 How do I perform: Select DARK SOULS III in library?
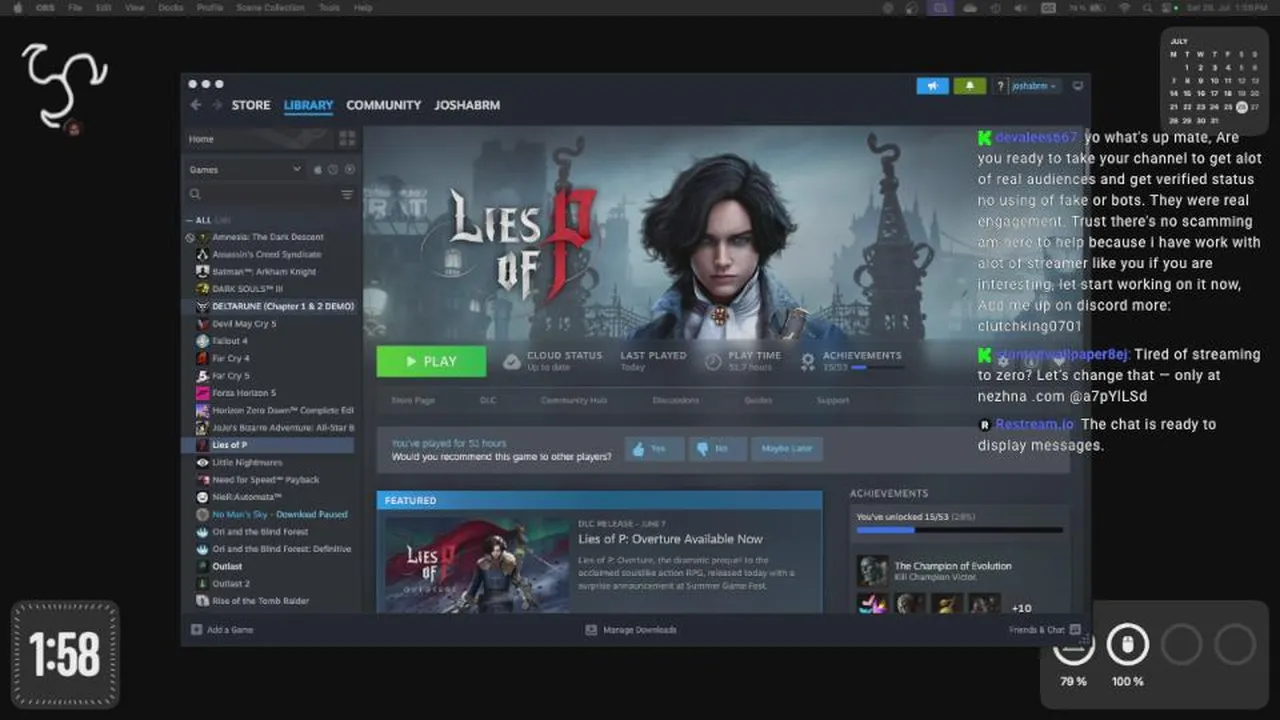[247, 289]
